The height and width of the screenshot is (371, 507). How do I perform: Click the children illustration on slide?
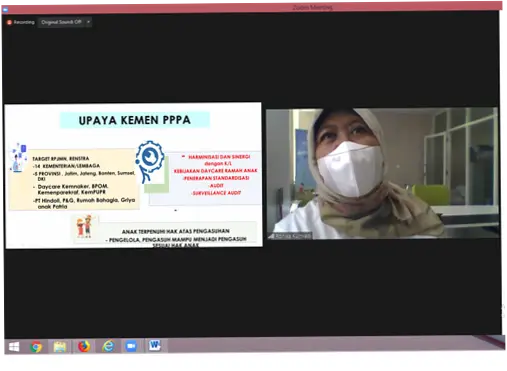click(x=84, y=226)
